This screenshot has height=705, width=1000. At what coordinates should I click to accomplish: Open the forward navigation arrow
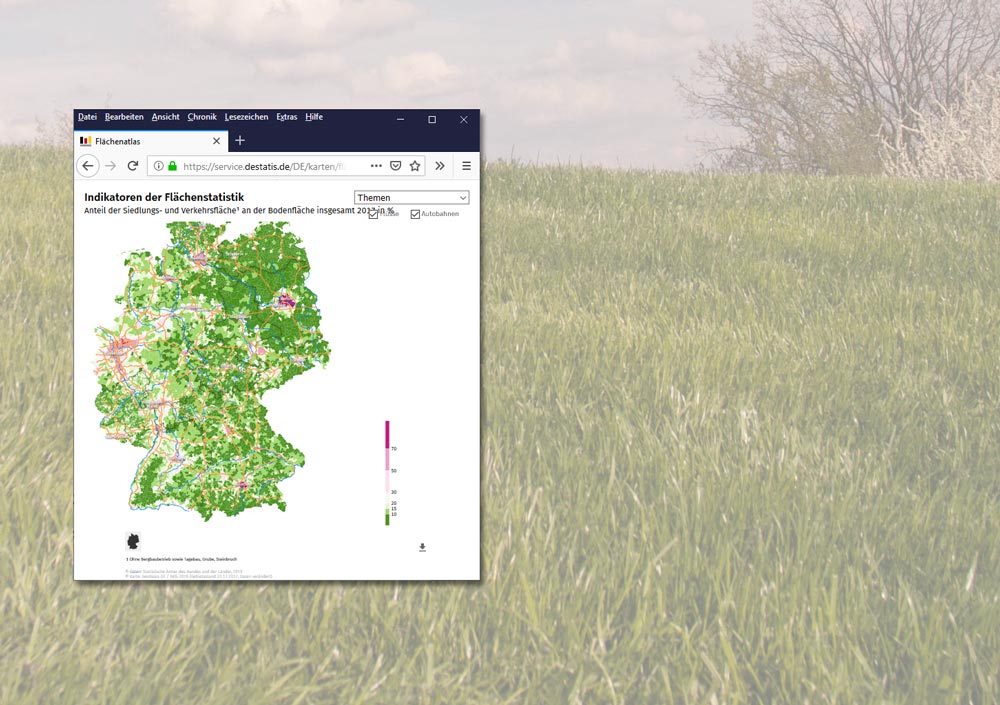(x=110, y=165)
